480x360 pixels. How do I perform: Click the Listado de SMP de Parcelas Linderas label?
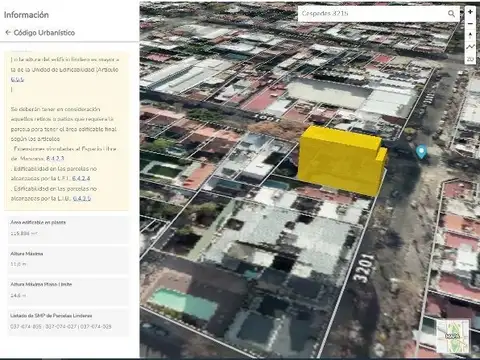pos(51,315)
